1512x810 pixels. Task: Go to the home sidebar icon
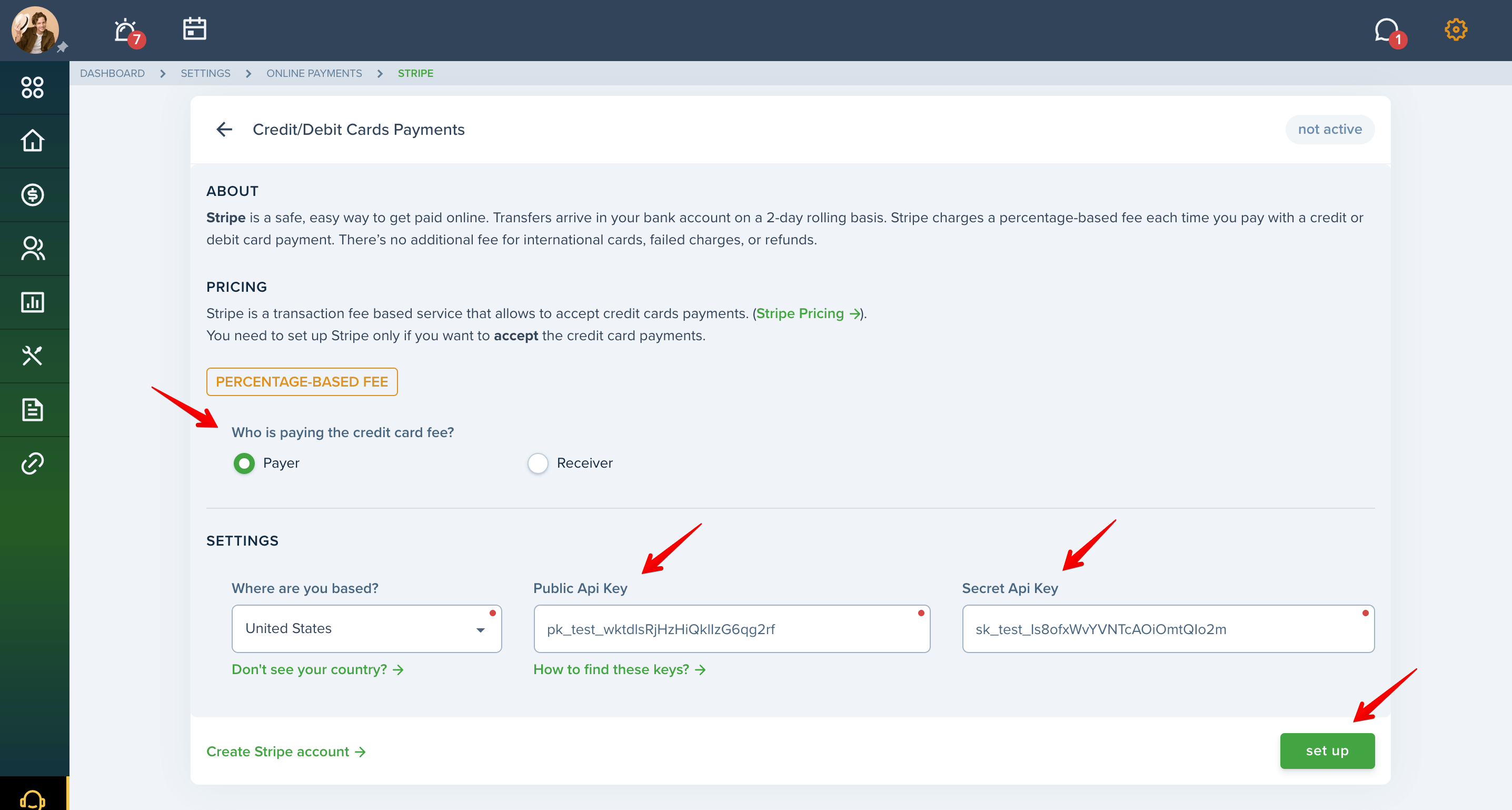[x=32, y=141]
